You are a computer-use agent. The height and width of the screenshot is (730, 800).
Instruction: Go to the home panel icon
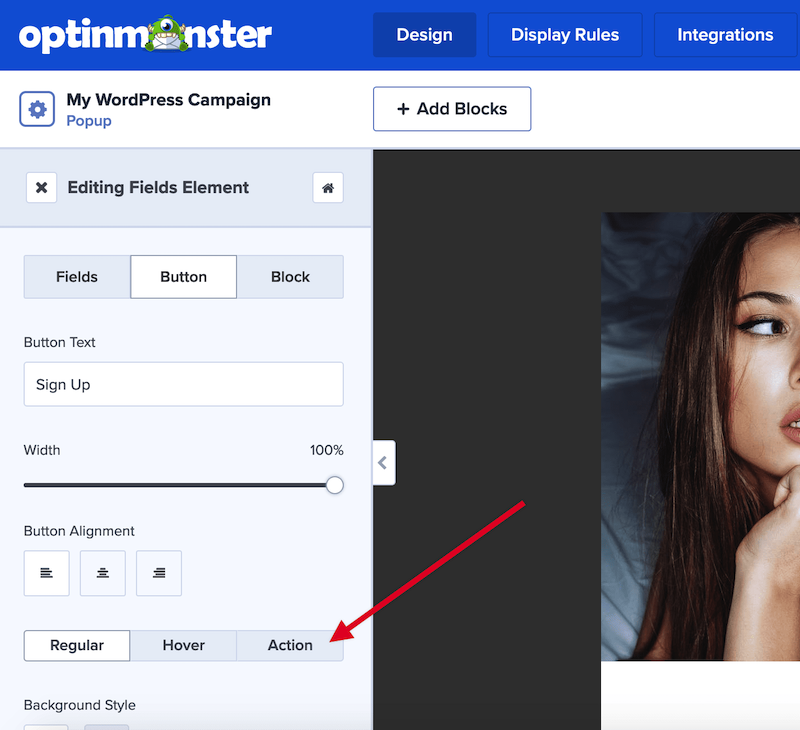point(328,188)
